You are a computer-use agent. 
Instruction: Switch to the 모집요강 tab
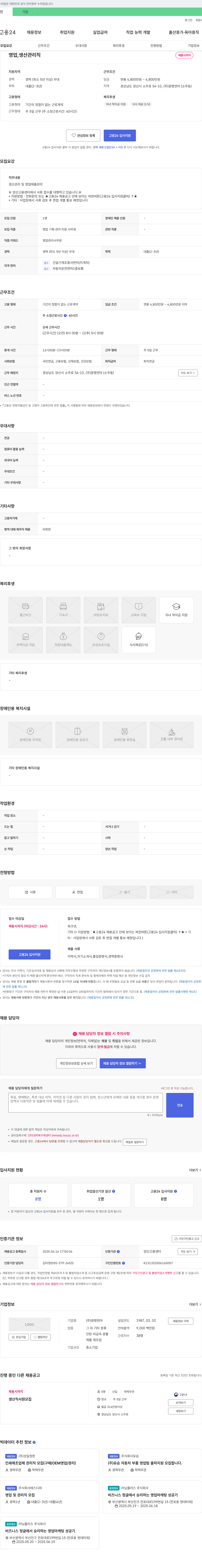pos(6,46)
